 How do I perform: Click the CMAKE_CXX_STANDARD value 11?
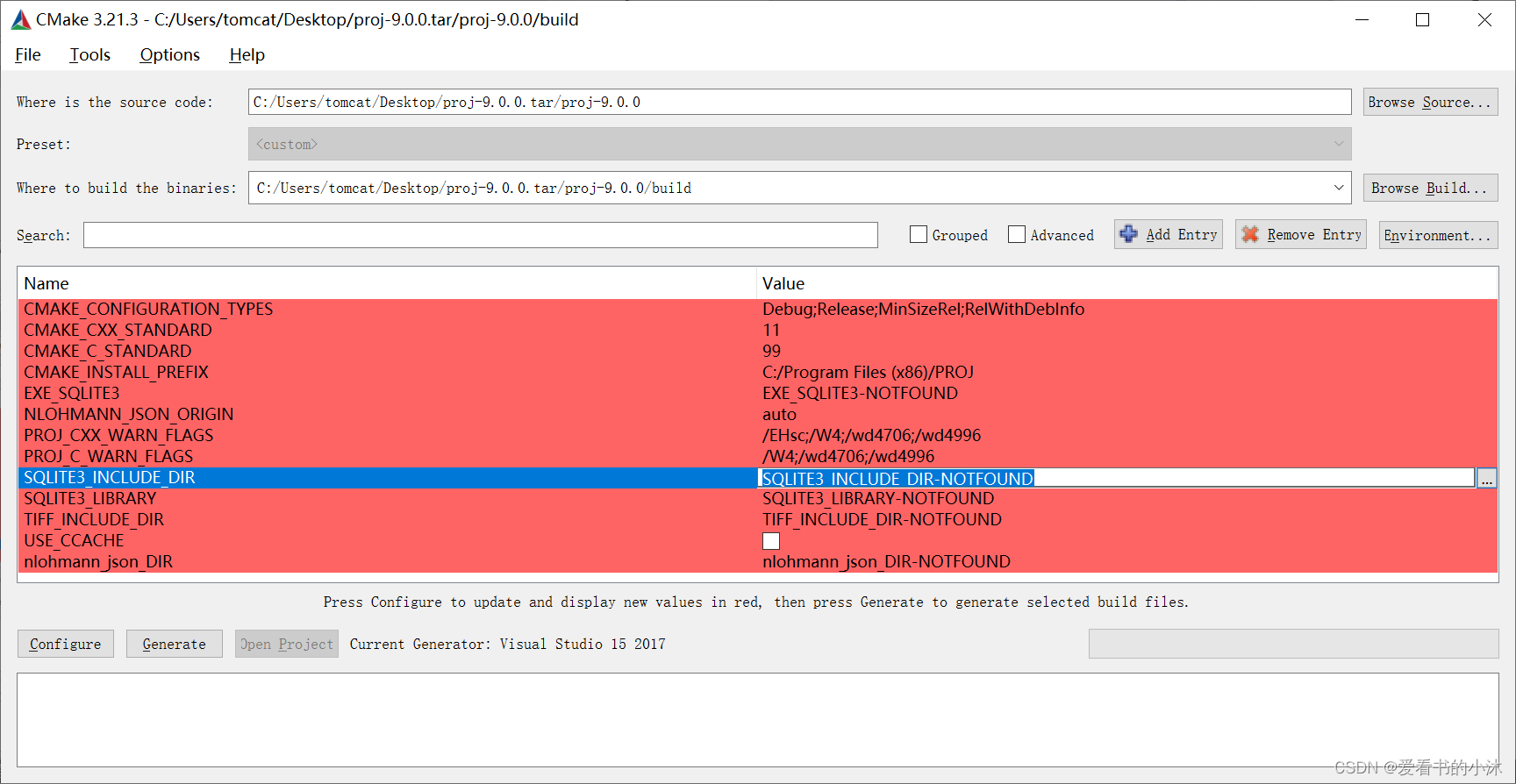coord(771,330)
